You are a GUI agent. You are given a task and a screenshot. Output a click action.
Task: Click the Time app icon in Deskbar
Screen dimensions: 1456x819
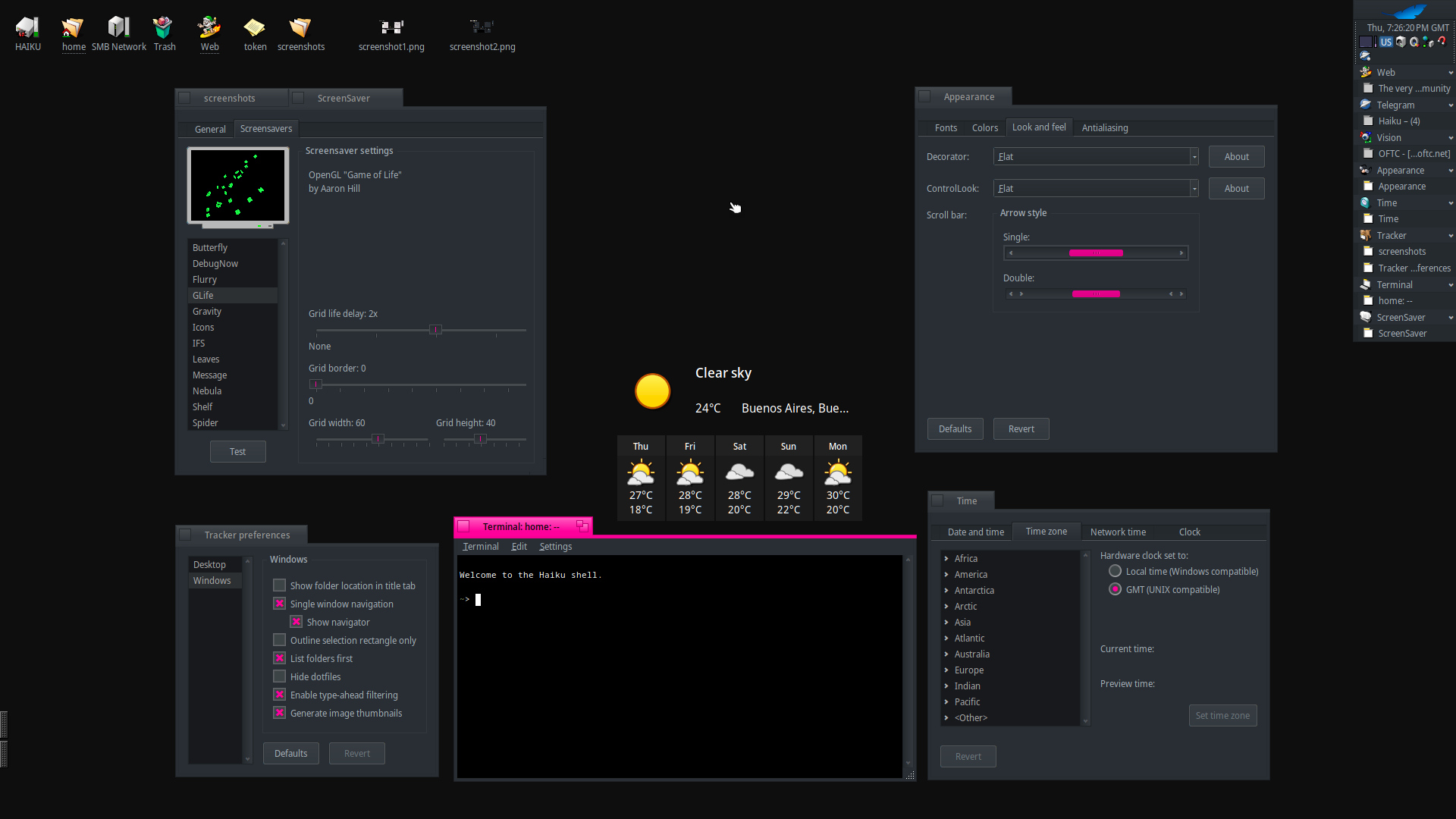pyautogui.click(x=1366, y=202)
